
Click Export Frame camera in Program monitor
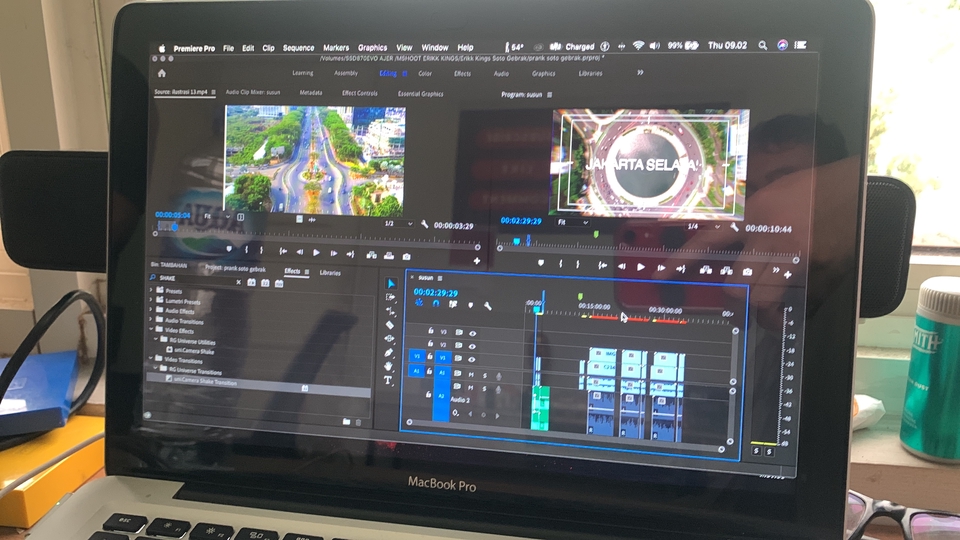[x=748, y=271]
